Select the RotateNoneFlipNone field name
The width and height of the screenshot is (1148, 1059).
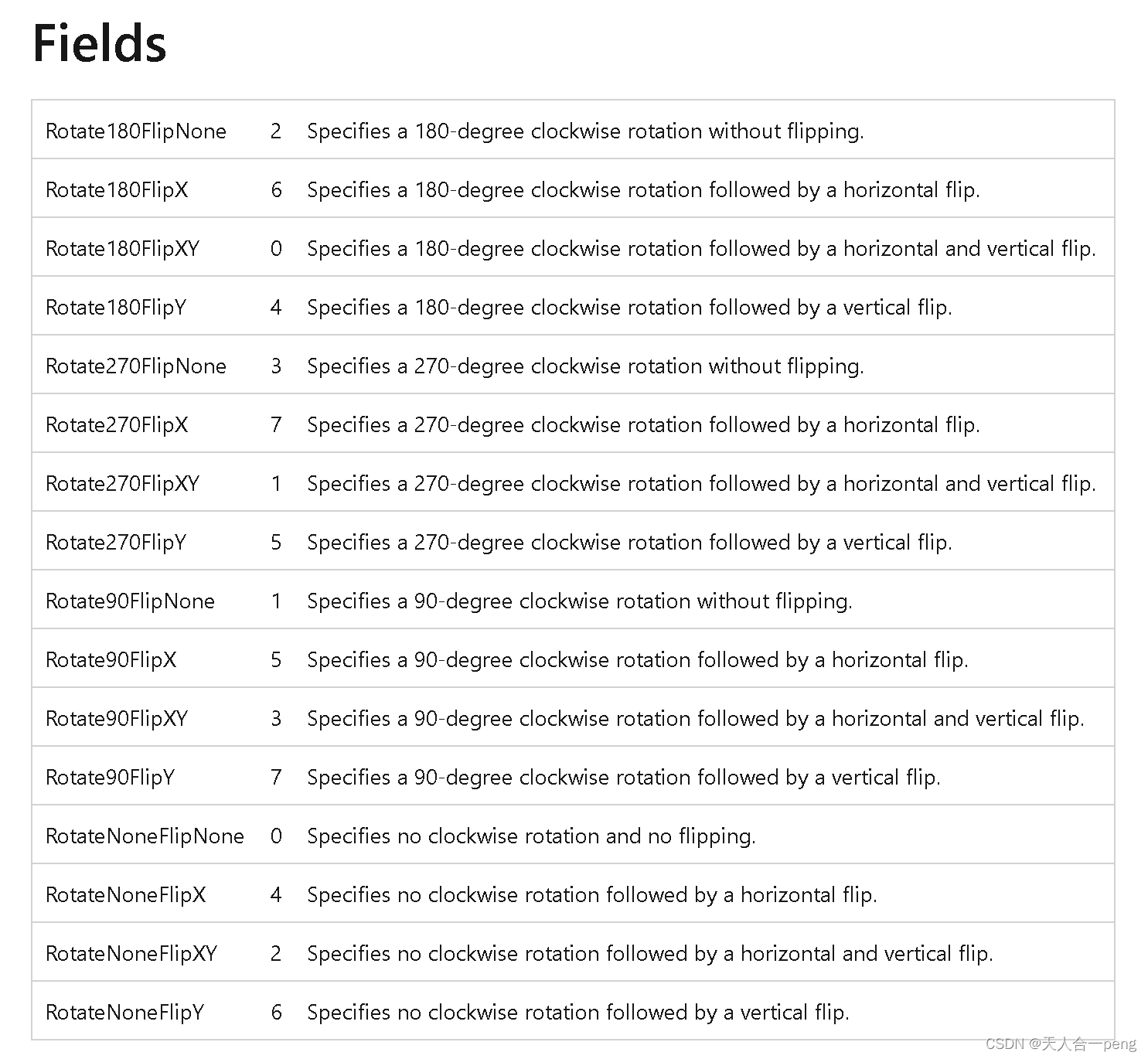(145, 836)
